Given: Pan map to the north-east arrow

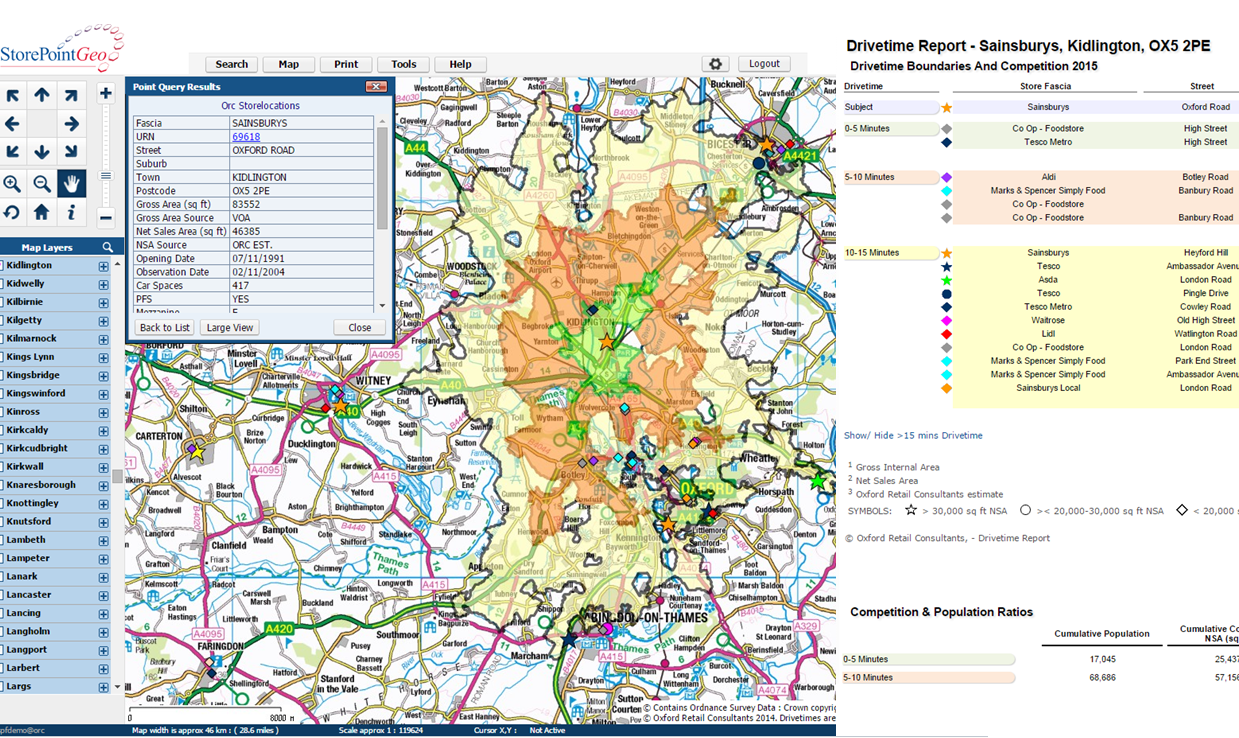Looking at the screenshot, I should pos(71,96).
